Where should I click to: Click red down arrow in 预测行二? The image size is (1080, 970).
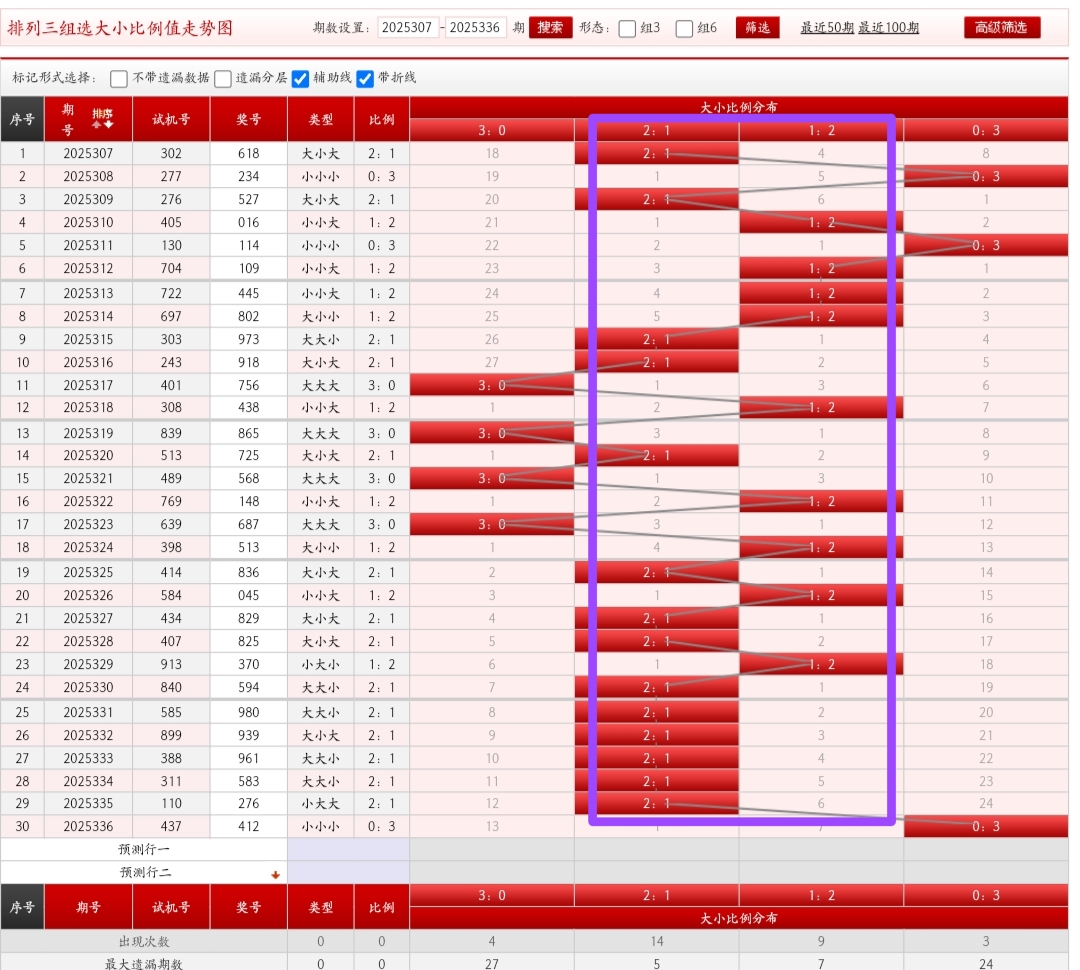click(275, 874)
